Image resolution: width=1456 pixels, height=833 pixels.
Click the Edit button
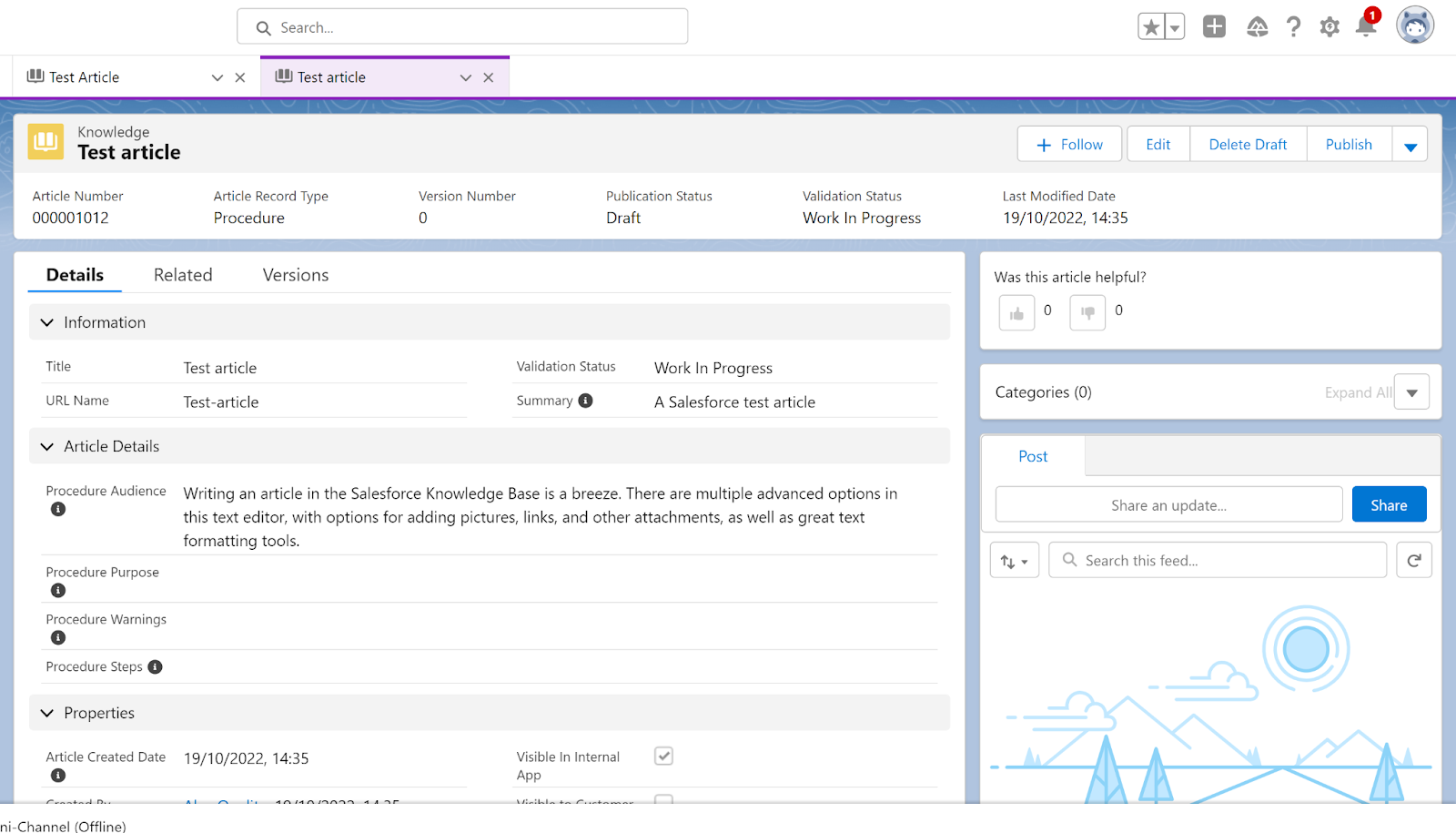coord(1158,145)
